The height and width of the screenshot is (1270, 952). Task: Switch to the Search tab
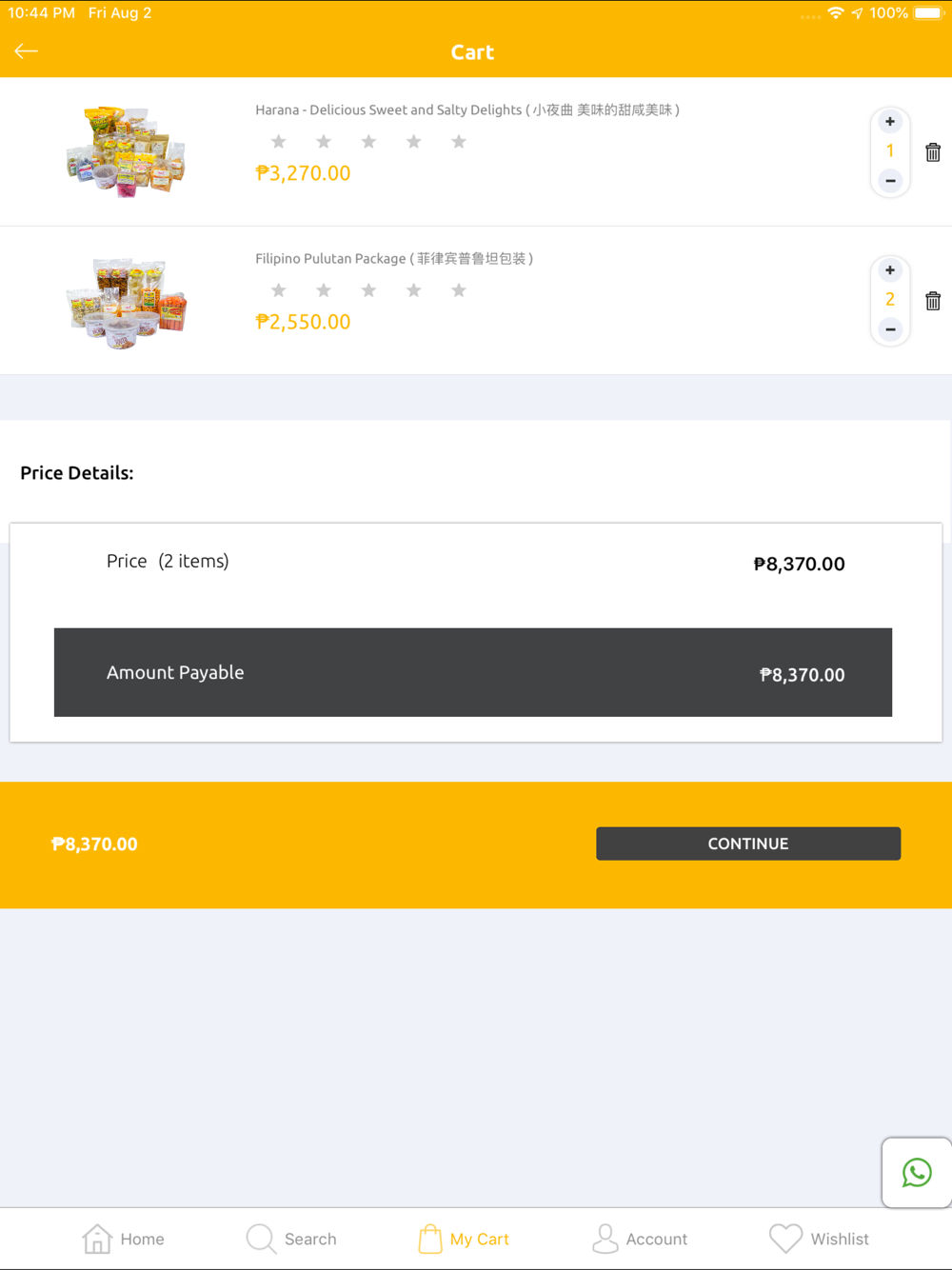tap(291, 1239)
